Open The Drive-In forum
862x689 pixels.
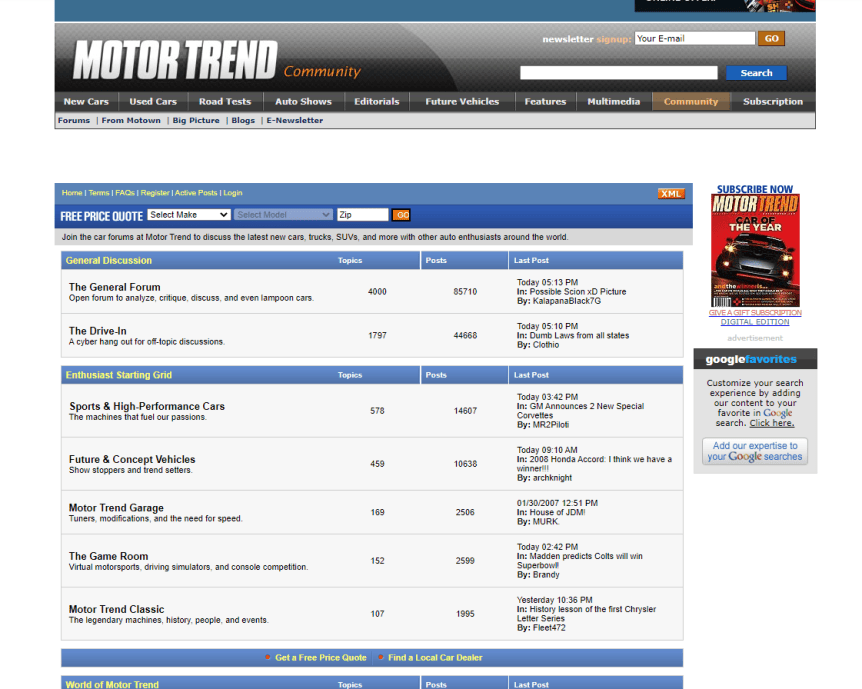(97, 331)
